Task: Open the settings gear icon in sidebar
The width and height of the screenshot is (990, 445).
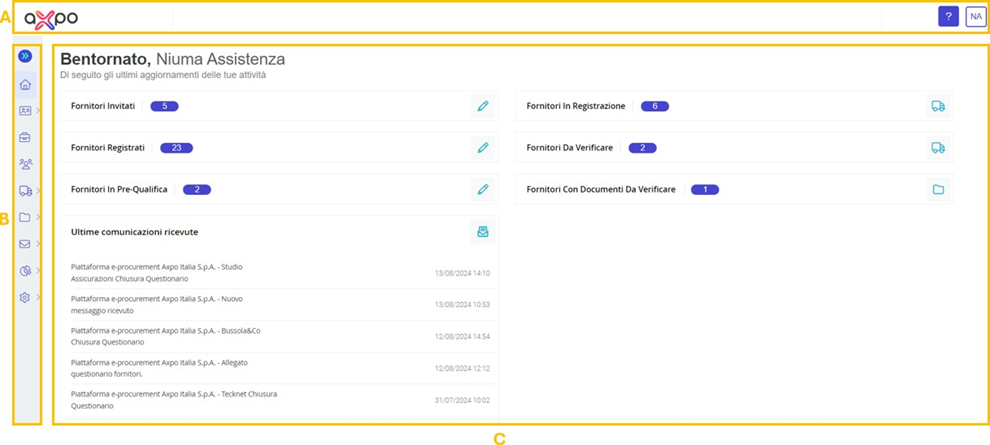Action: pyautogui.click(x=25, y=297)
